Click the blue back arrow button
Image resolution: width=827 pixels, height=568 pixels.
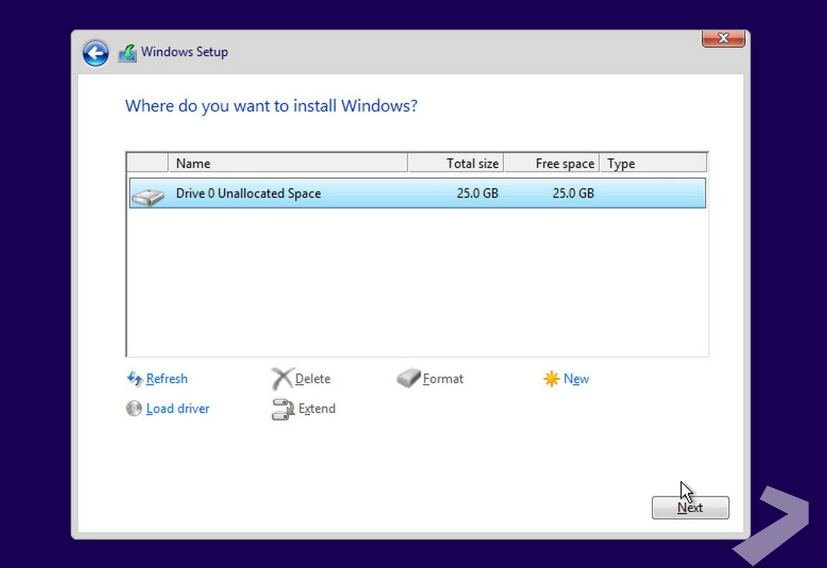point(95,53)
